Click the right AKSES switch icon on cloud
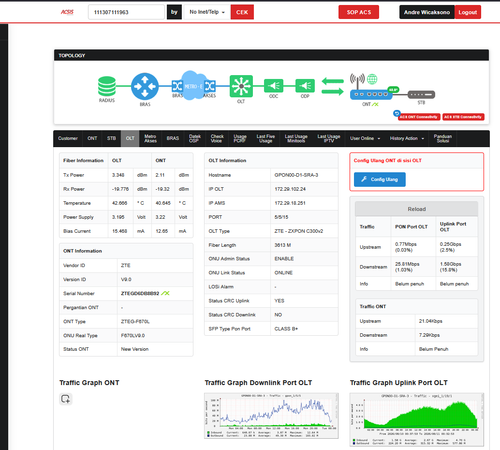The height and width of the screenshot is (450, 500). point(210,86)
